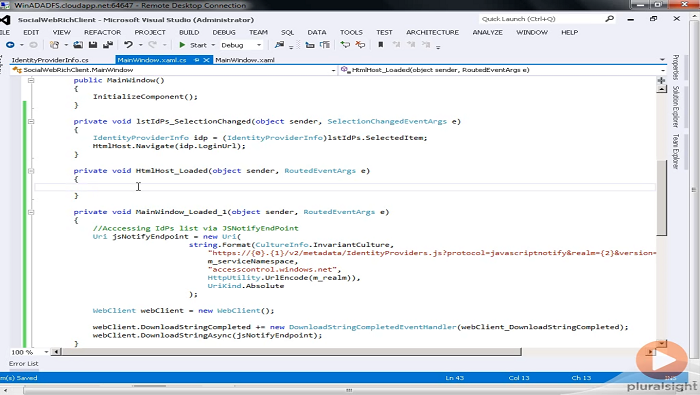
Task: Click the editor split-window plus icon
Action: 662,80
